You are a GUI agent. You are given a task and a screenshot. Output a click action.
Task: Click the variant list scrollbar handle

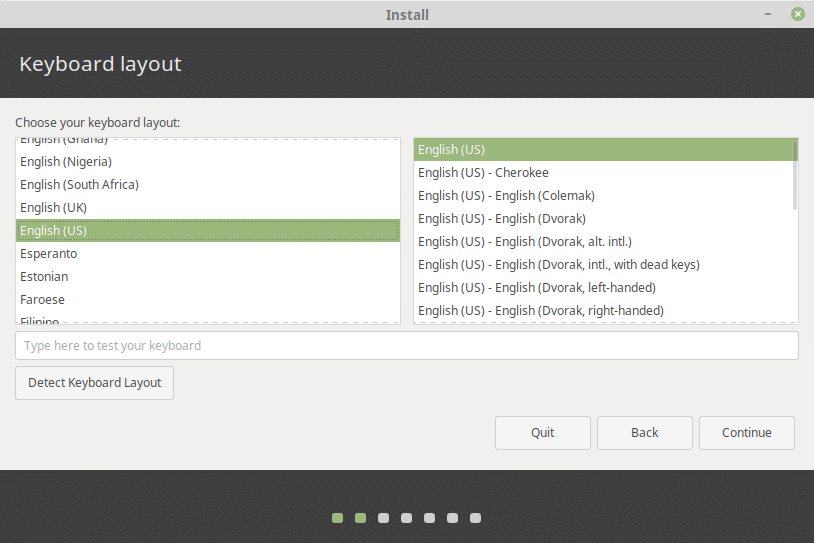click(x=795, y=175)
